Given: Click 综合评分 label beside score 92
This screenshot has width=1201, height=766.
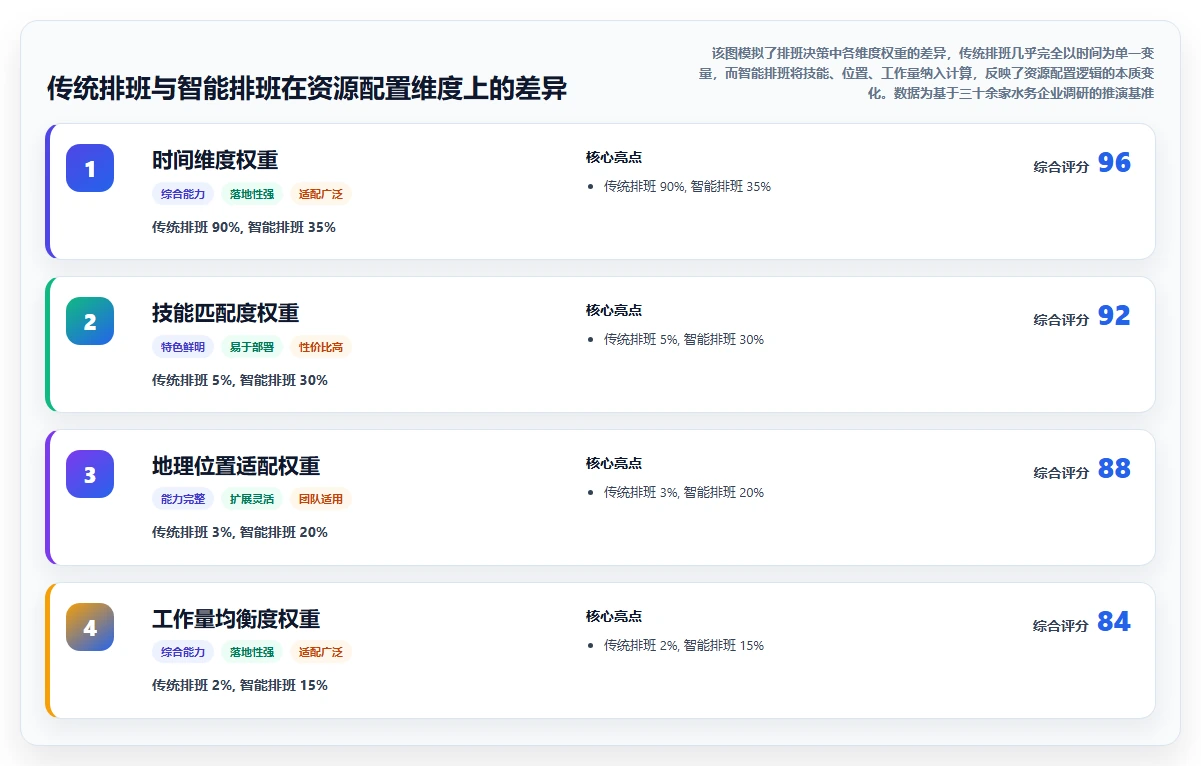Looking at the screenshot, I should pyautogui.click(x=1061, y=320).
